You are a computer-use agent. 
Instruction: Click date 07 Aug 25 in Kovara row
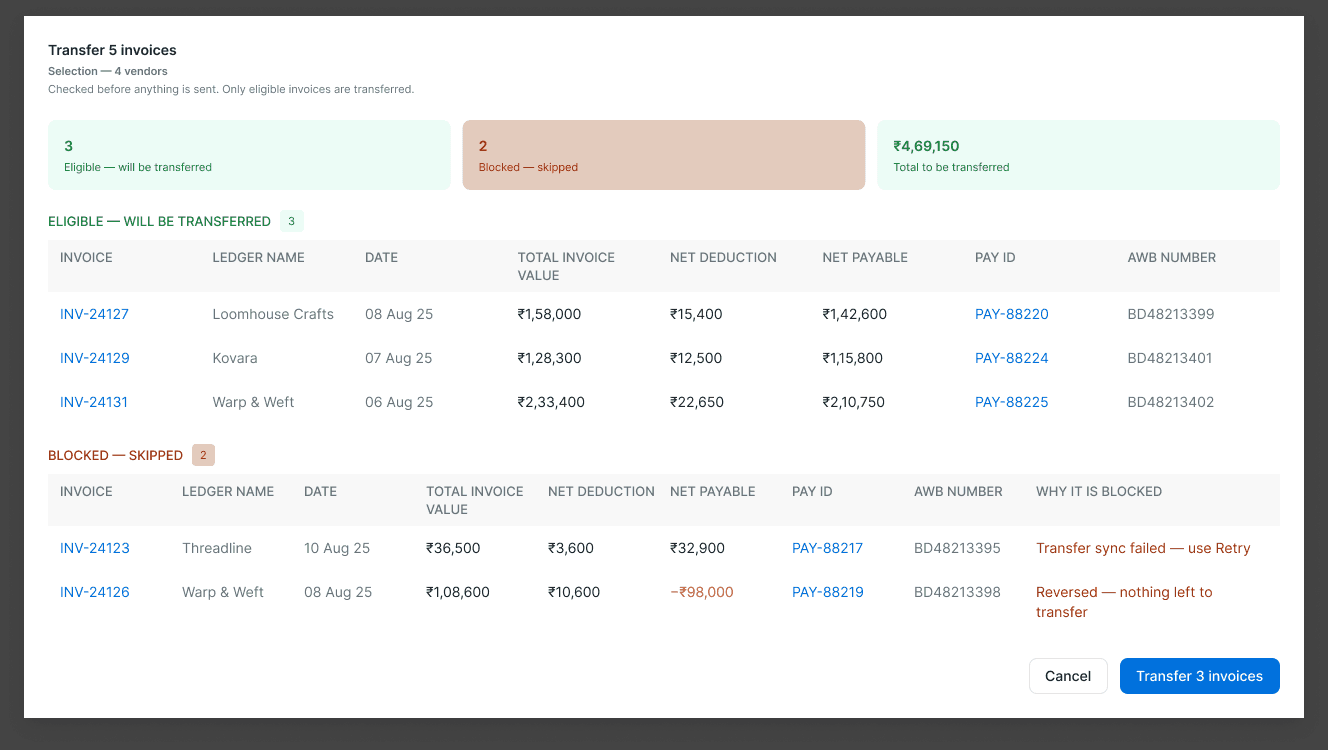[399, 358]
